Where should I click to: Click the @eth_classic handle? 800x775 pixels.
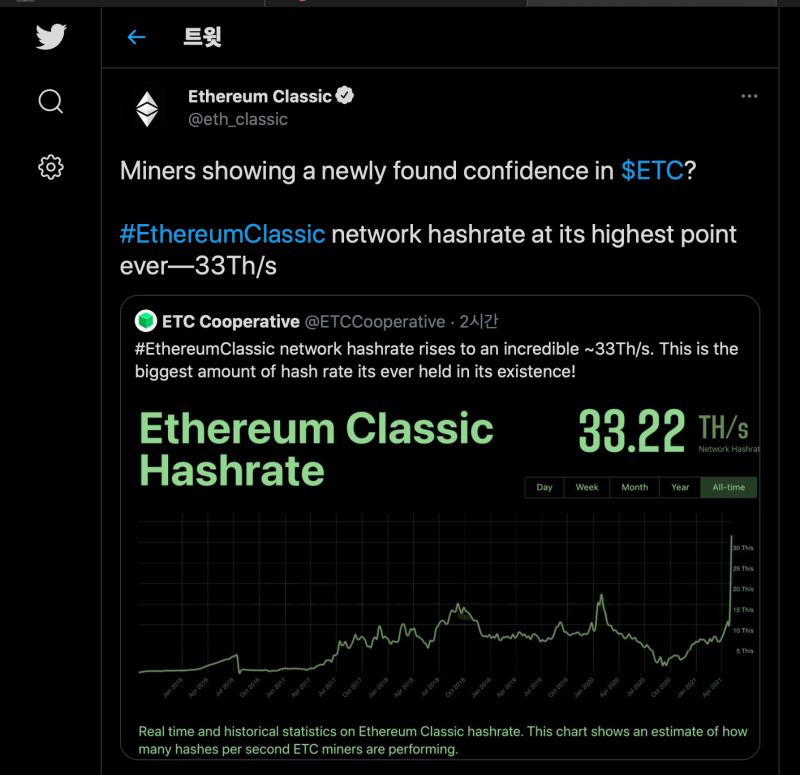click(238, 119)
